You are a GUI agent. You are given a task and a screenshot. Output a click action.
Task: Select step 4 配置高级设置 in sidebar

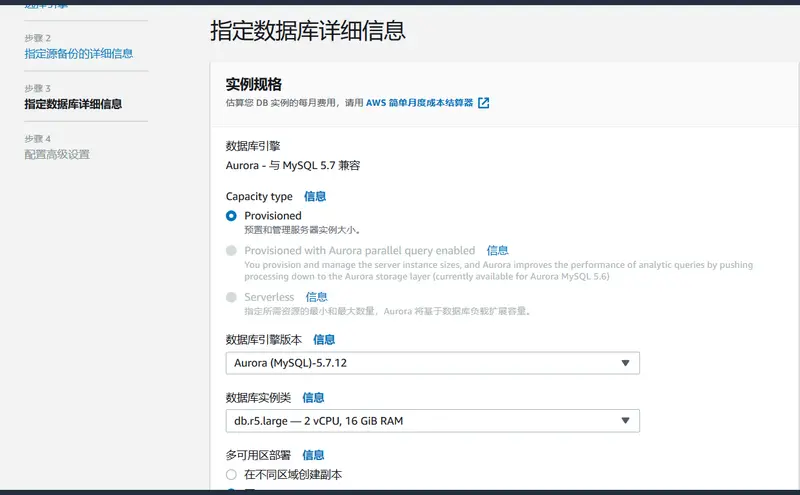pyautogui.click(x=57, y=155)
